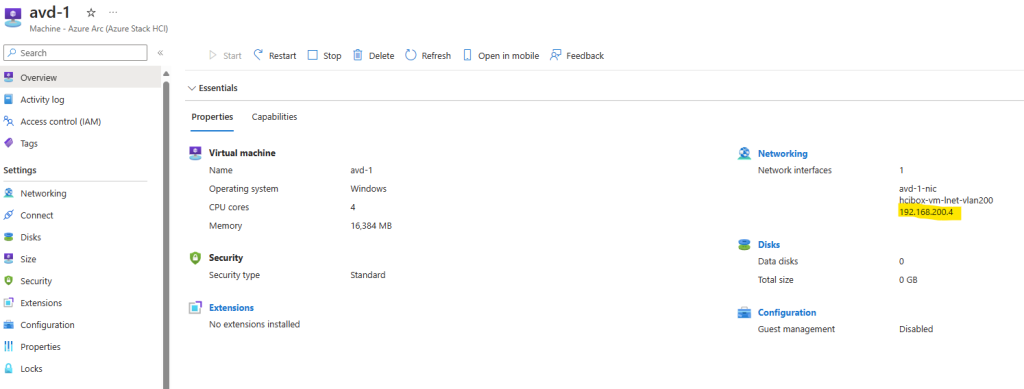1024x389 pixels.
Task: Switch to the Properties tab
Action: 212,117
